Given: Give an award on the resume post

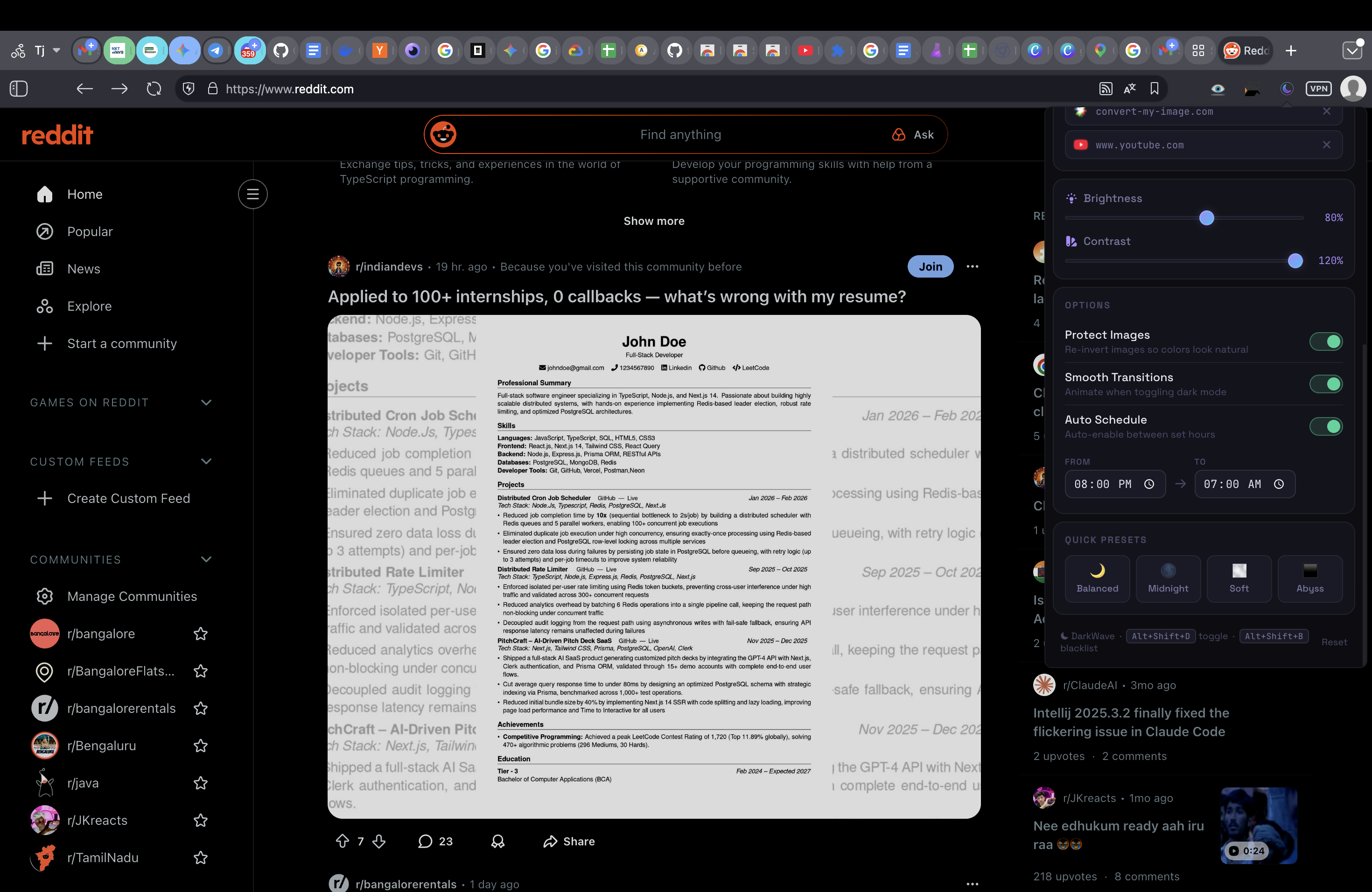Looking at the screenshot, I should tap(497, 841).
